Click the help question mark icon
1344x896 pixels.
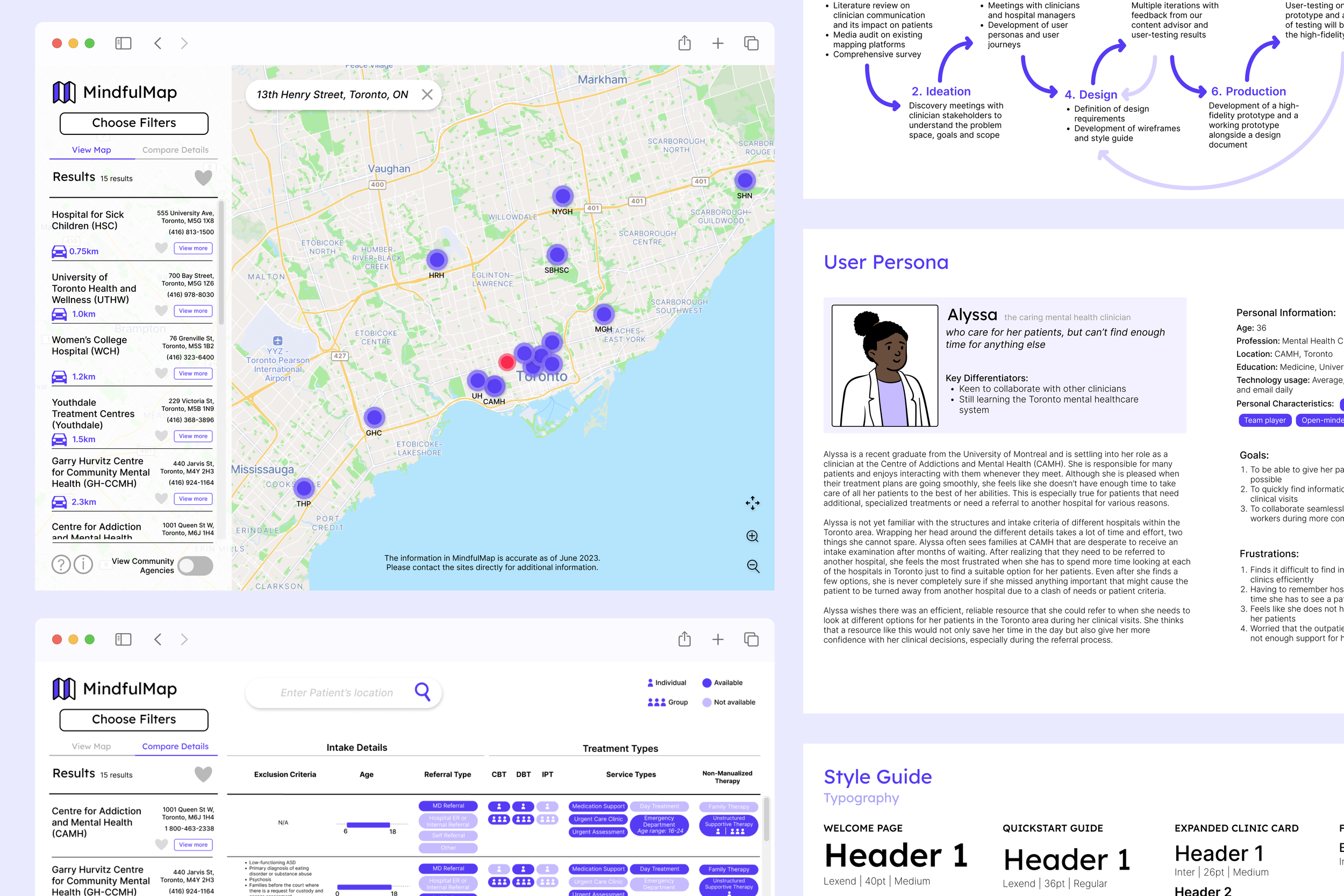pos(61,564)
